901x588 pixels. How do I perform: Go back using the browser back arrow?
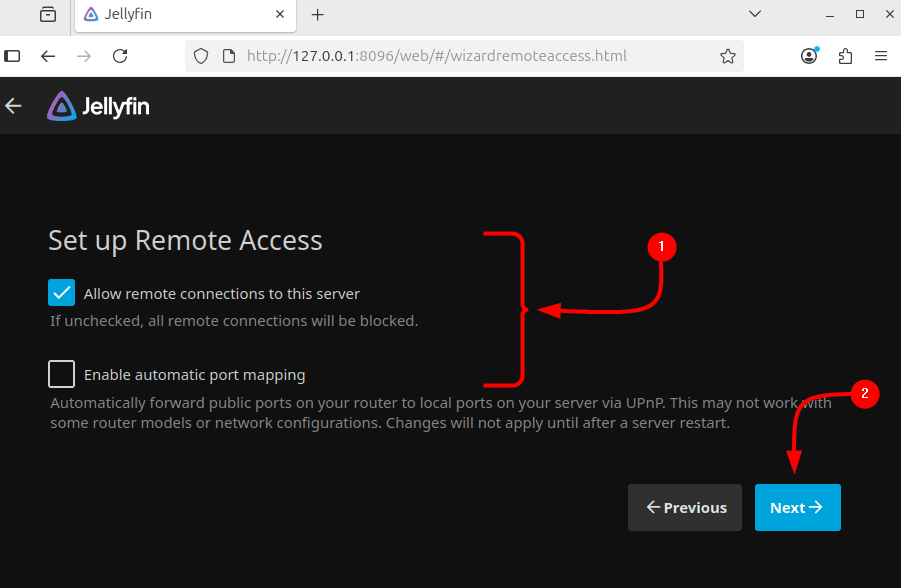48,56
